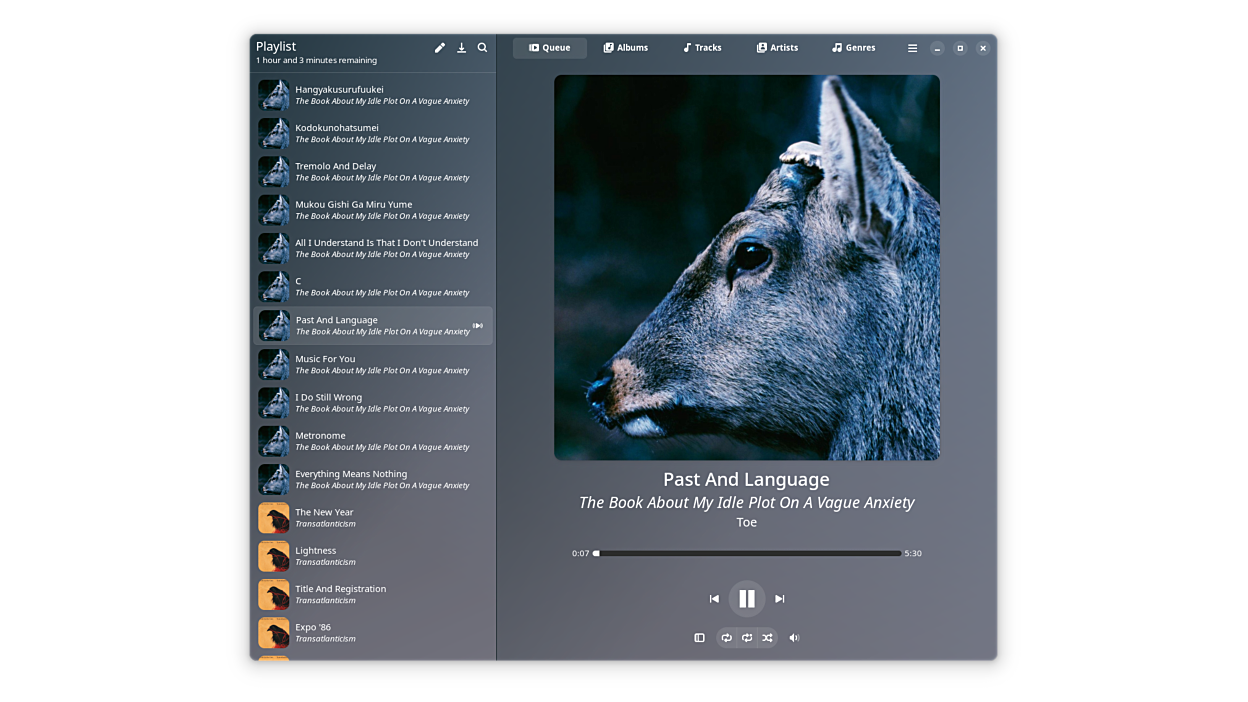This screenshot has width=1248, height=702.
Task: Select All I Understand Is That I Don't Understand
Action: click(373, 249)
